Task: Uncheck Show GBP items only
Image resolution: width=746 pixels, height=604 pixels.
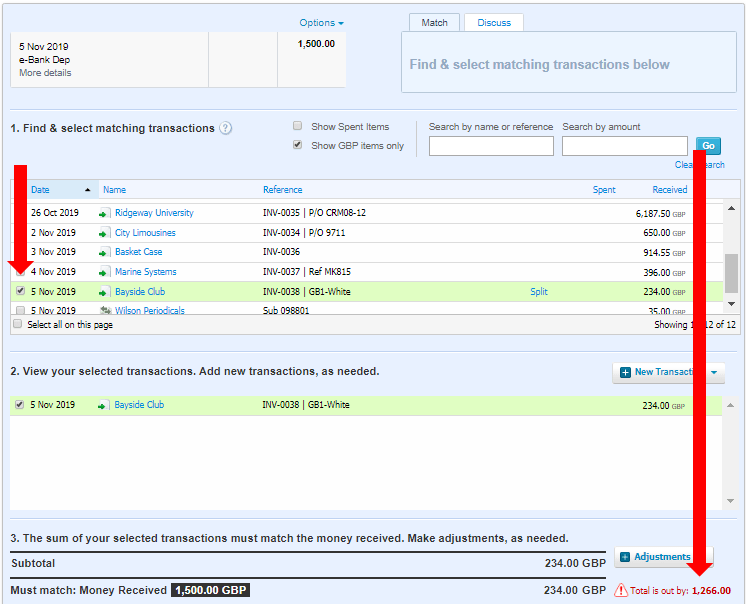Action: click(x=297, y=145)
